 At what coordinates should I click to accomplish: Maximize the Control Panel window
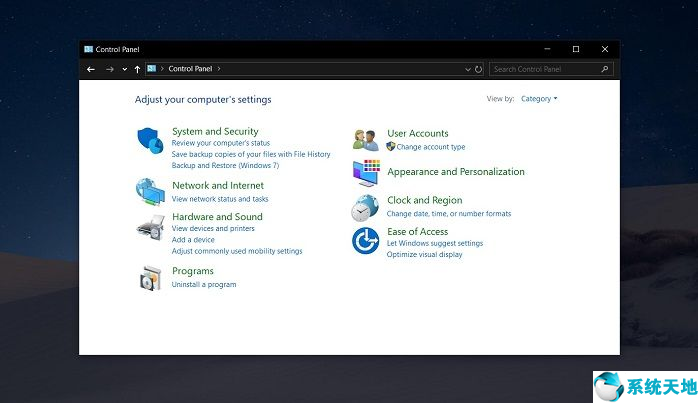576,49
